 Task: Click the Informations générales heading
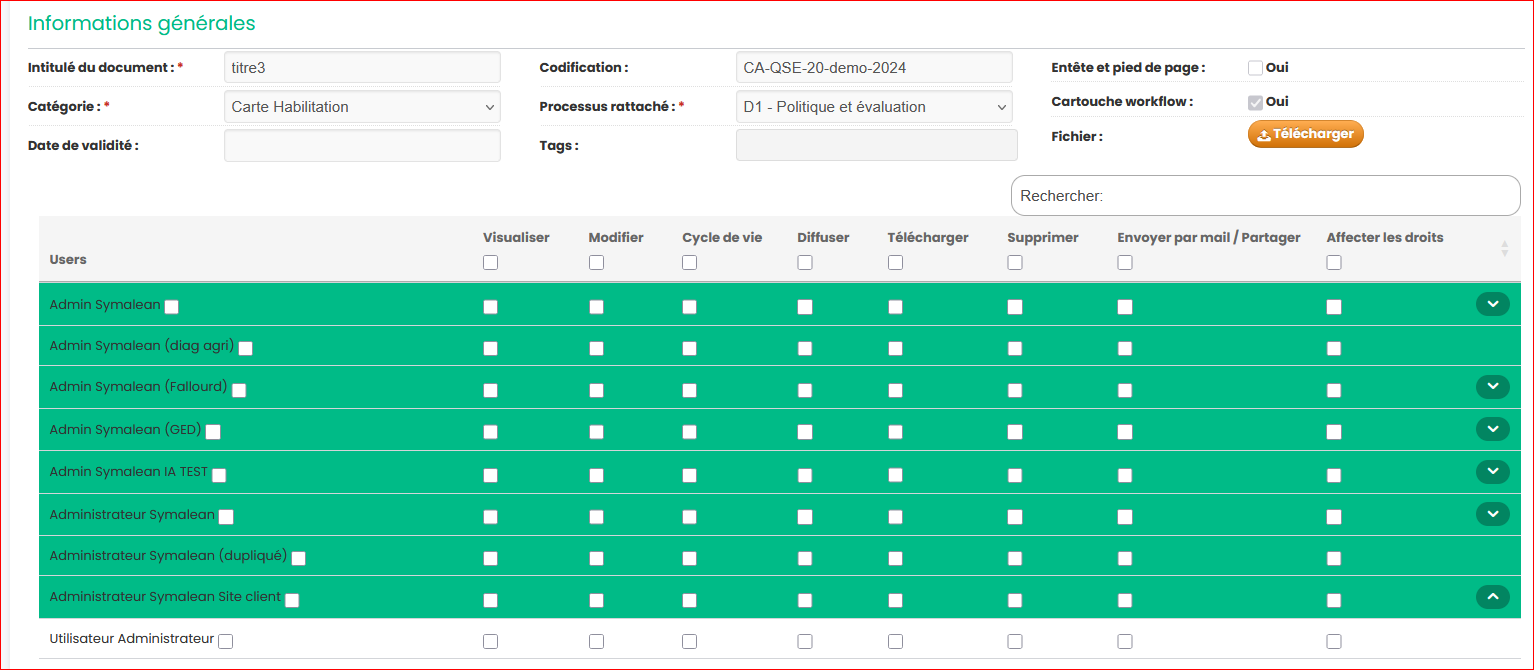141,23
